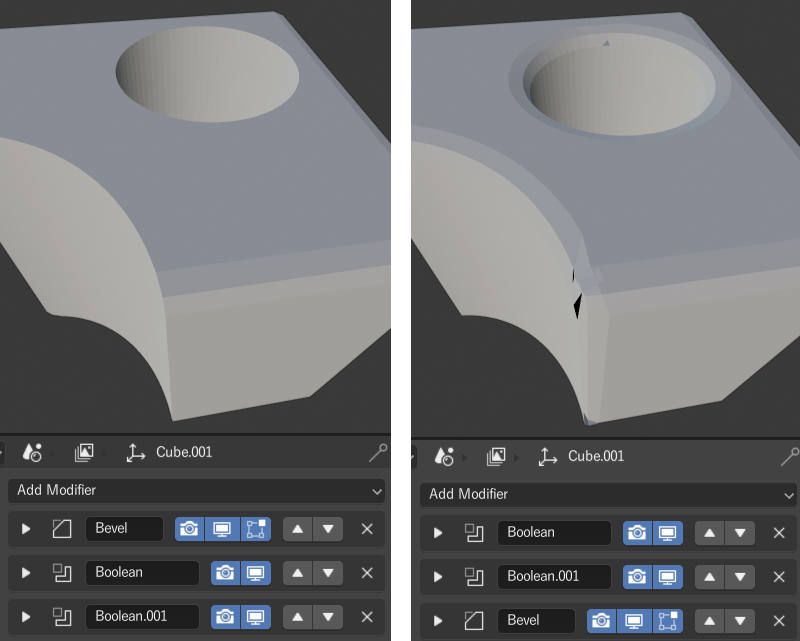800x641 pixels.
Task: Move Boolean.001 modifier down in left panel
Action: point(328,617)
